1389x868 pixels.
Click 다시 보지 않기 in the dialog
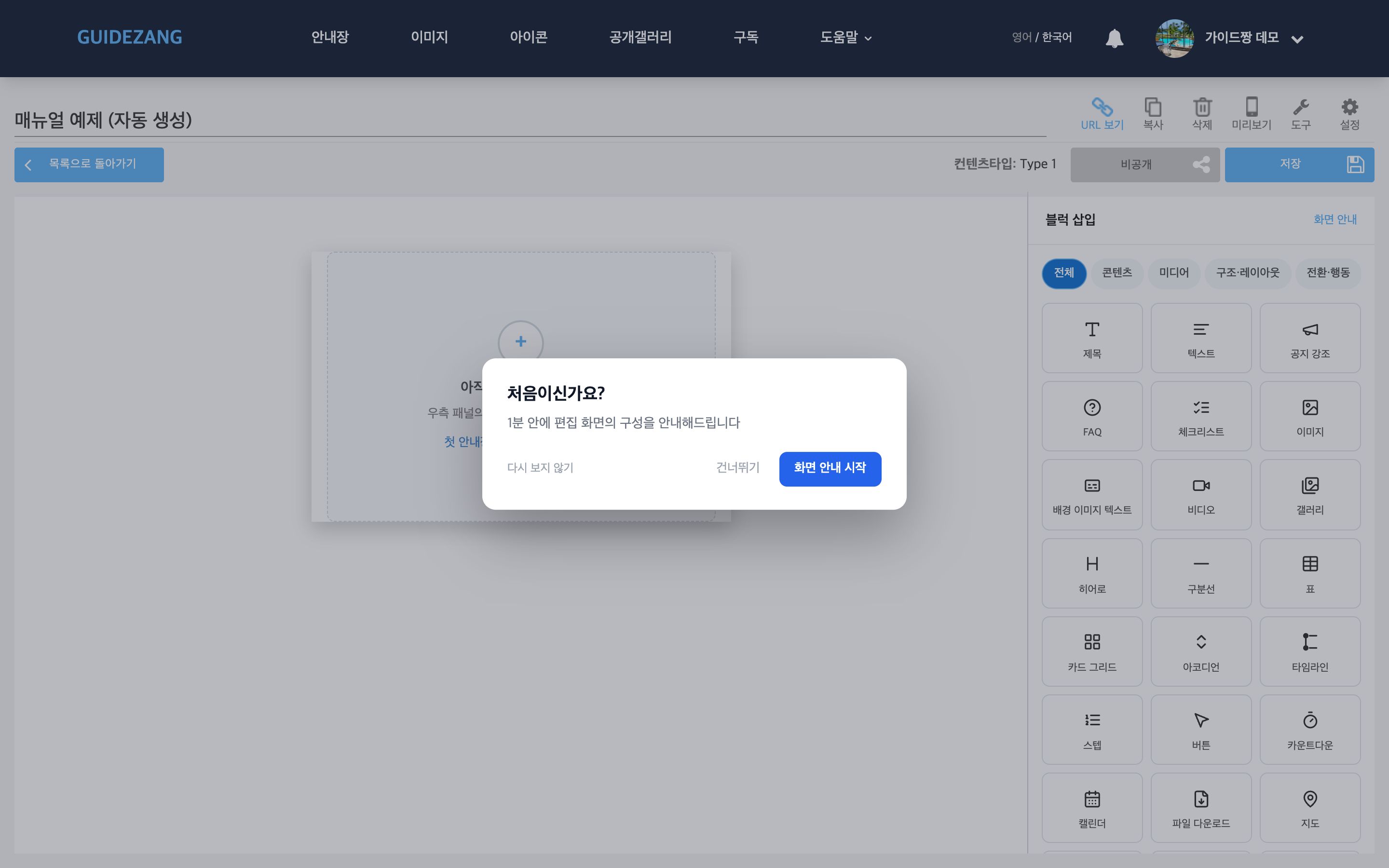[540, 468]
